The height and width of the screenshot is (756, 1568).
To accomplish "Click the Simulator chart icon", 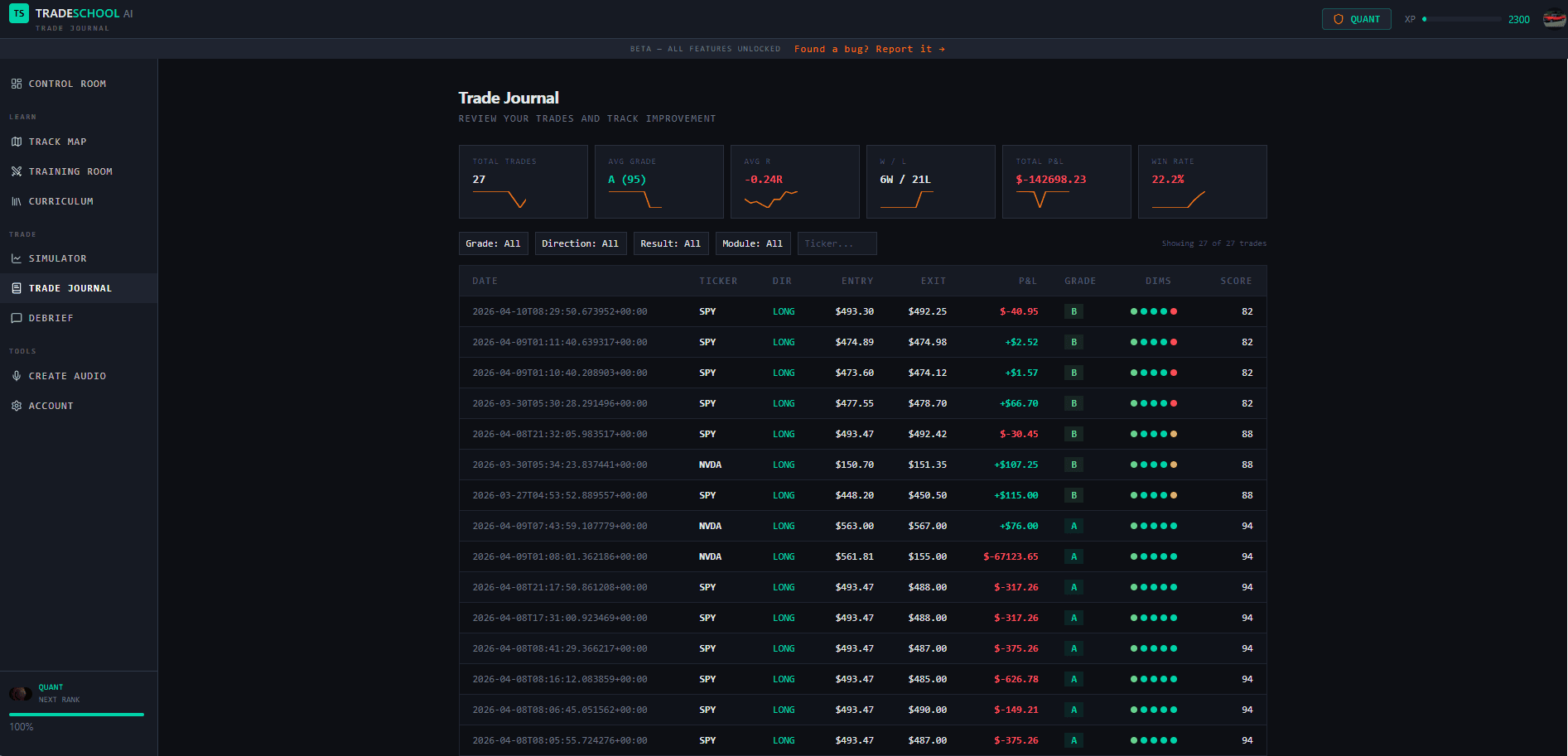I will pyautogui.click(x=17, y=258).
